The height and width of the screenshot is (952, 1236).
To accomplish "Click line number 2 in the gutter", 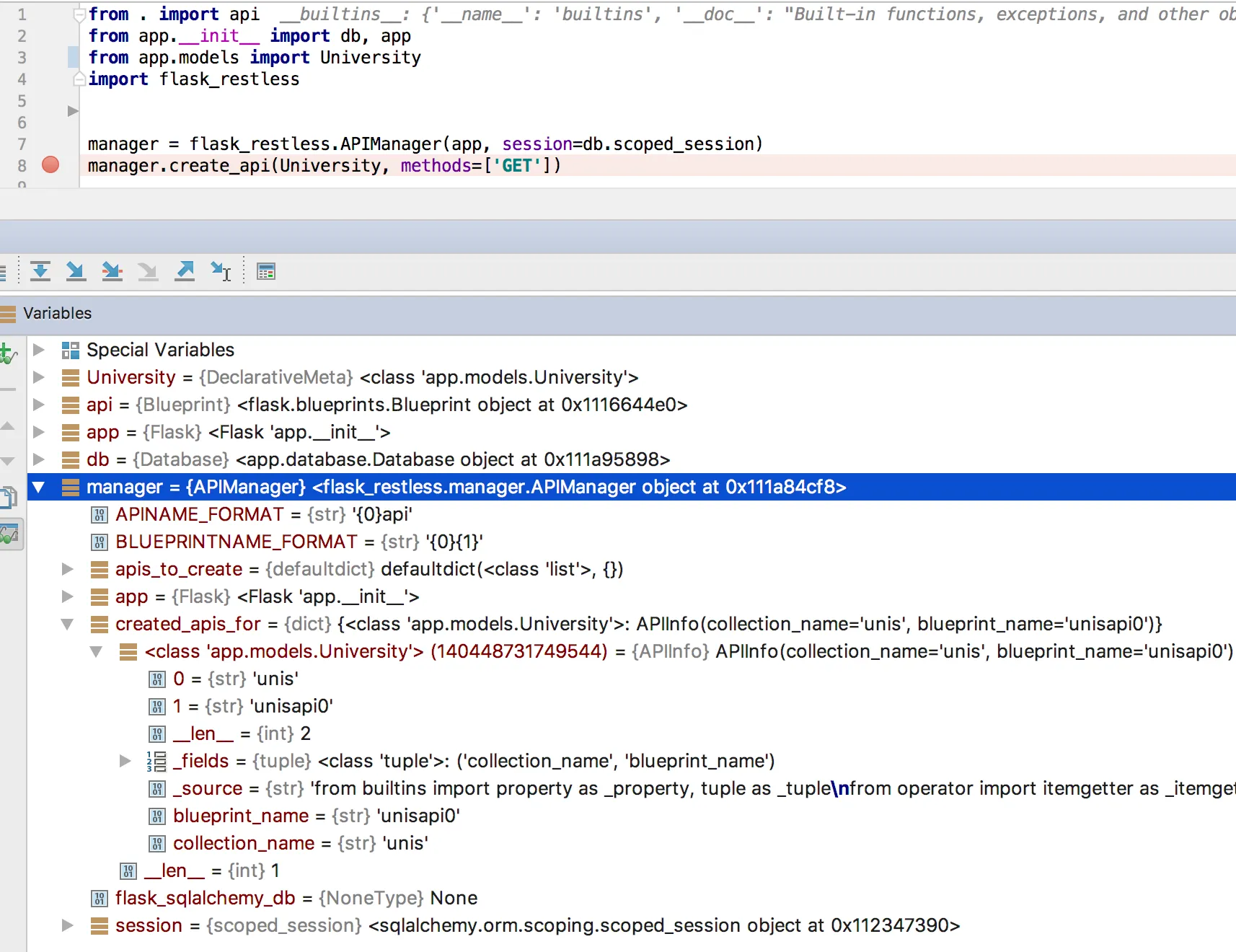I will (22, 36).
